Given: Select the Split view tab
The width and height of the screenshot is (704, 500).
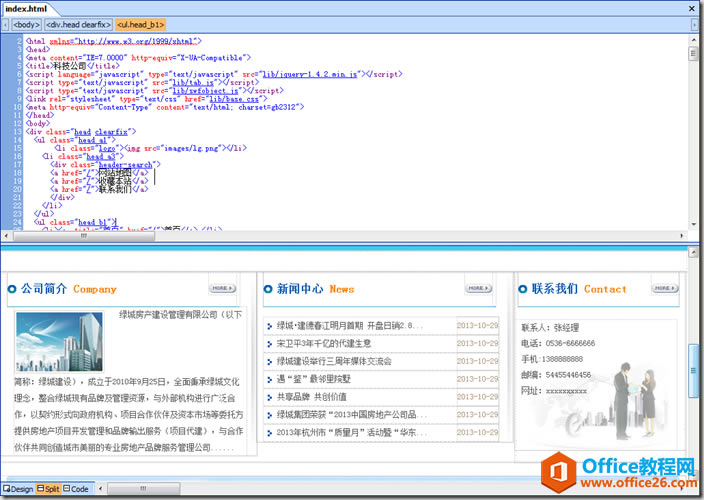Looking at the screenshot, I should pos(48,489).
